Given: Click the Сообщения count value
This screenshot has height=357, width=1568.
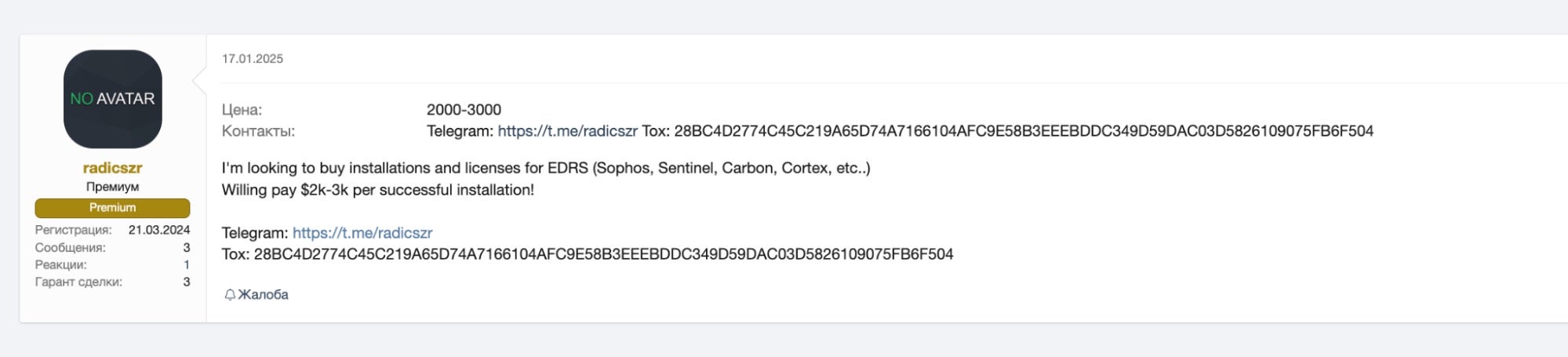Looking at the screenshot, I should [187, 248].
